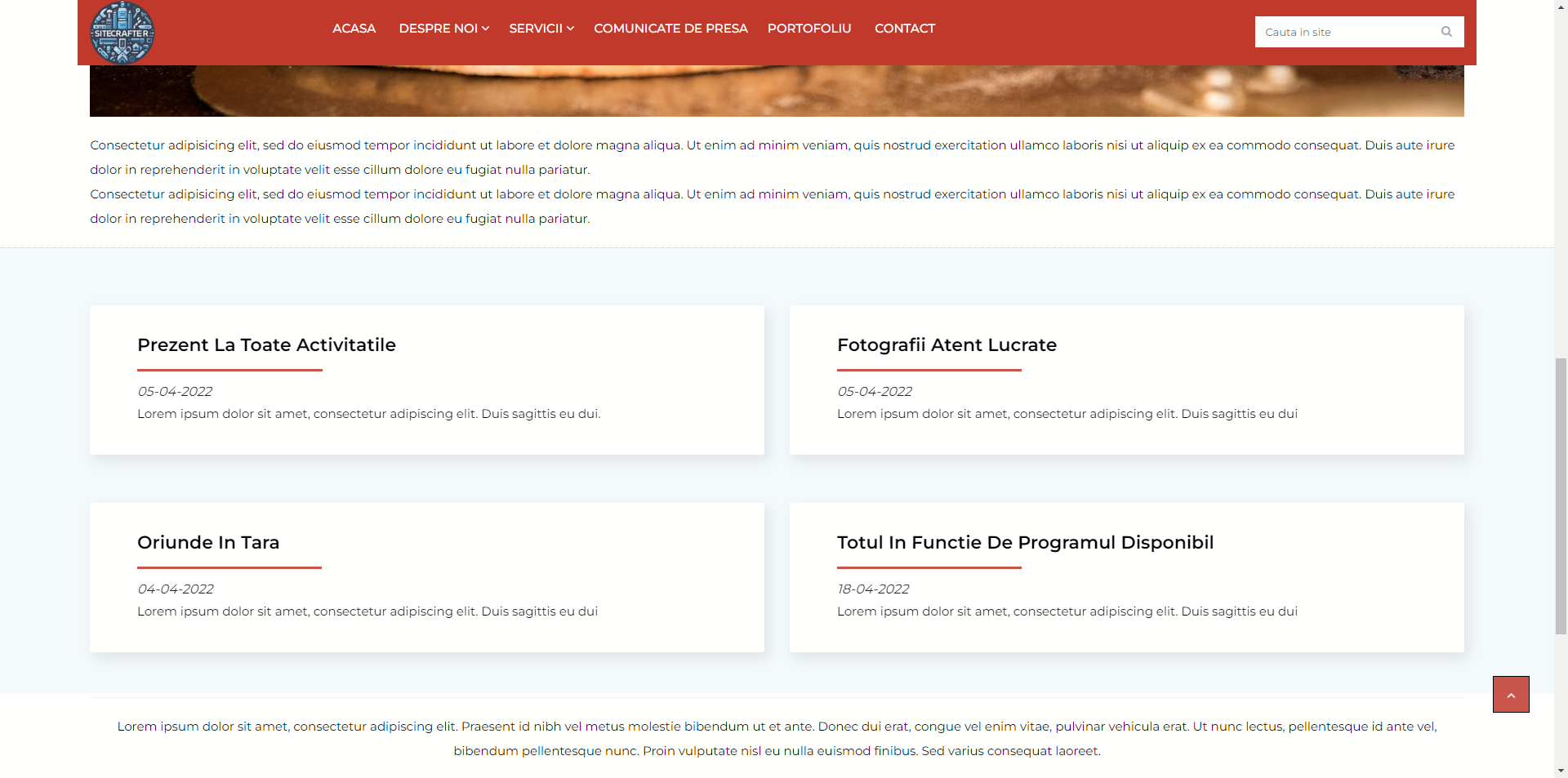Open 'Totul In Functie De Programul Disponibil'

pyautogui.click(x=1025, y=542)
